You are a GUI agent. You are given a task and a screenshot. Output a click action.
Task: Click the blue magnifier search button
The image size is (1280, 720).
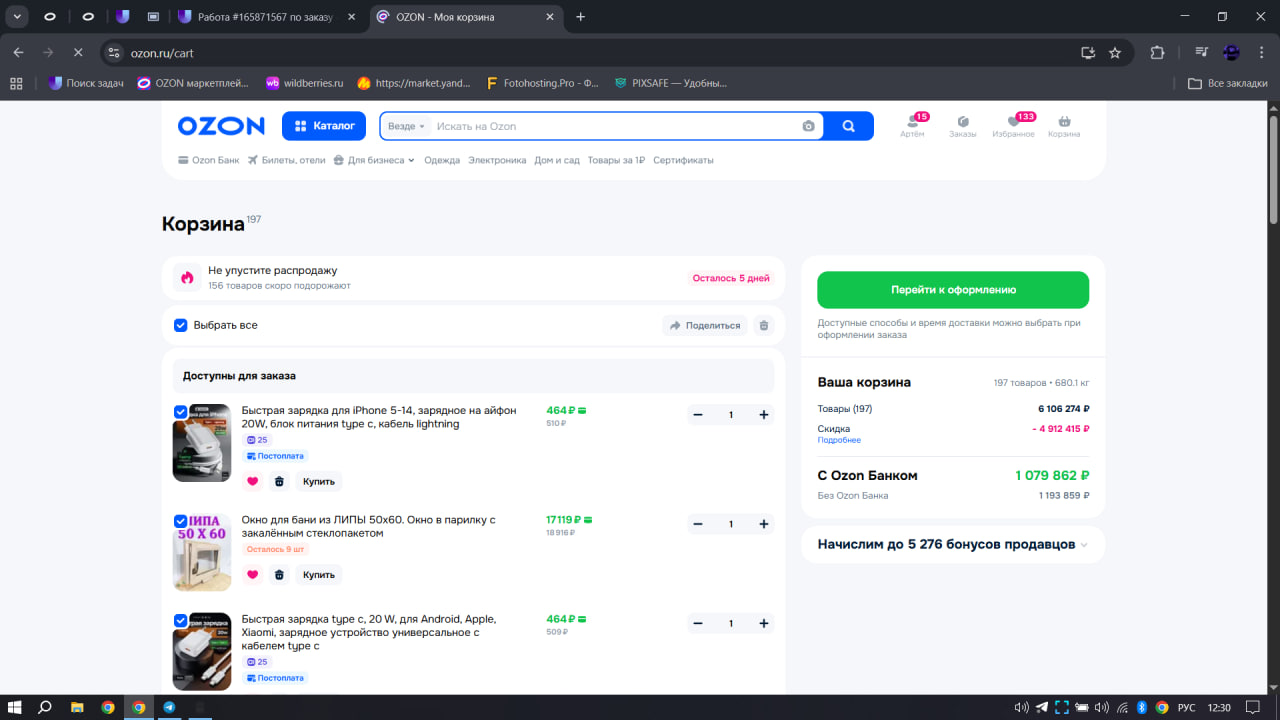pos(849,126)
